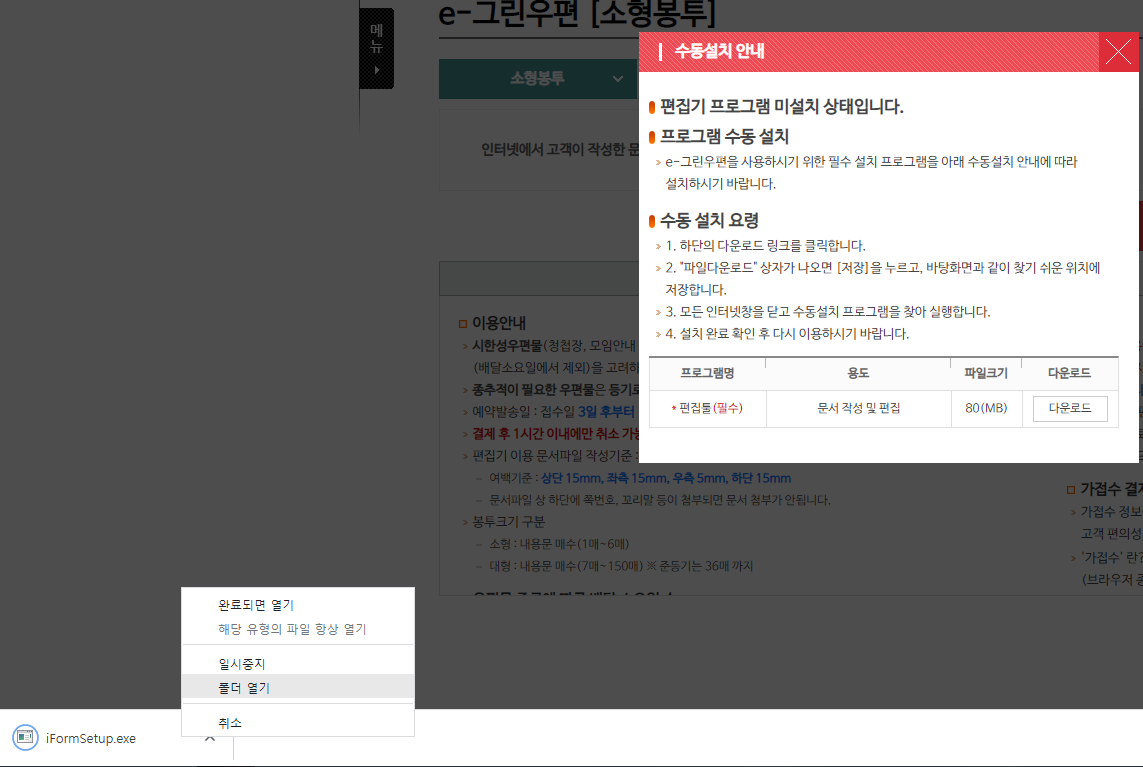Click the 프로그램명 column header

point(707,373)
